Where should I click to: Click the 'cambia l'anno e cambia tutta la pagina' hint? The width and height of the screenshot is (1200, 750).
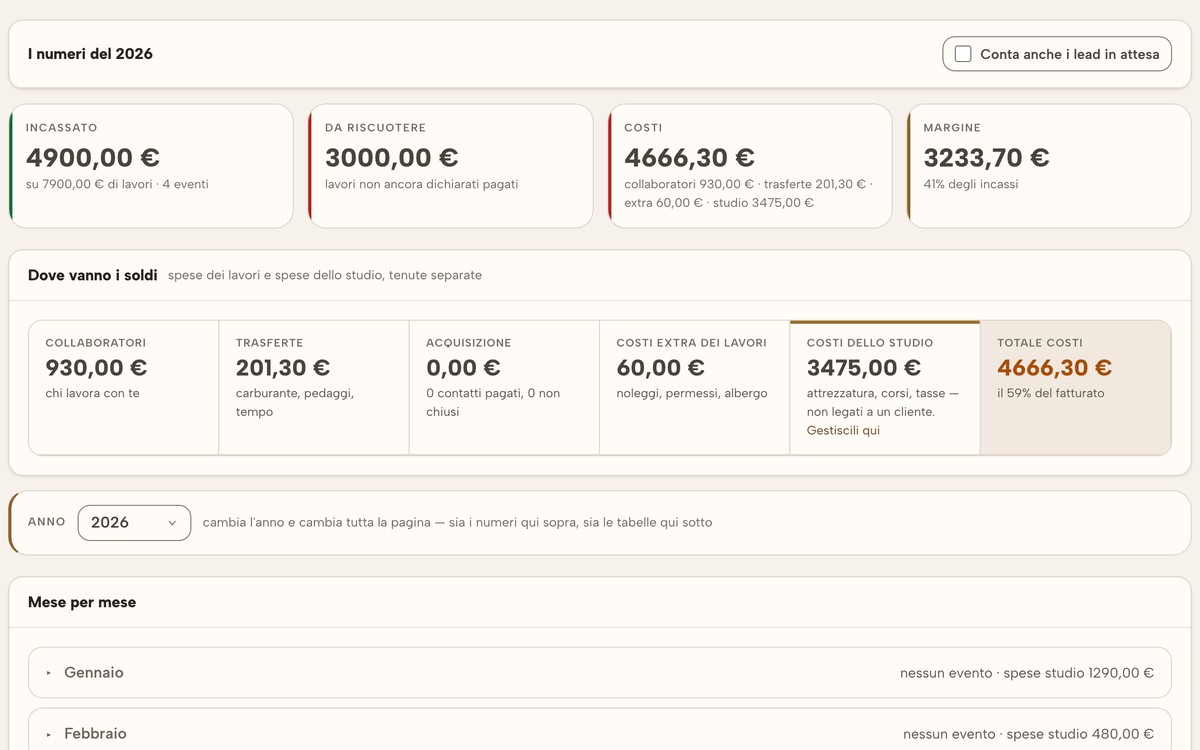tap(458, 522)
